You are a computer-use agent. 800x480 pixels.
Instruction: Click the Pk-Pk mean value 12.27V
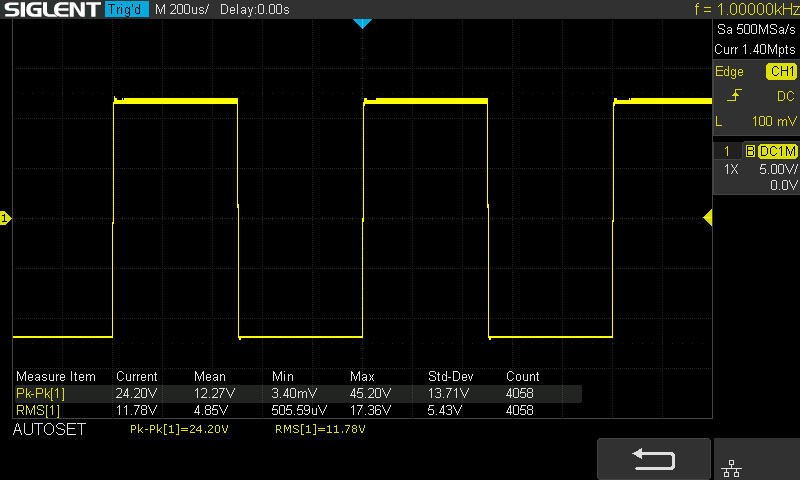tap(214, 394)
